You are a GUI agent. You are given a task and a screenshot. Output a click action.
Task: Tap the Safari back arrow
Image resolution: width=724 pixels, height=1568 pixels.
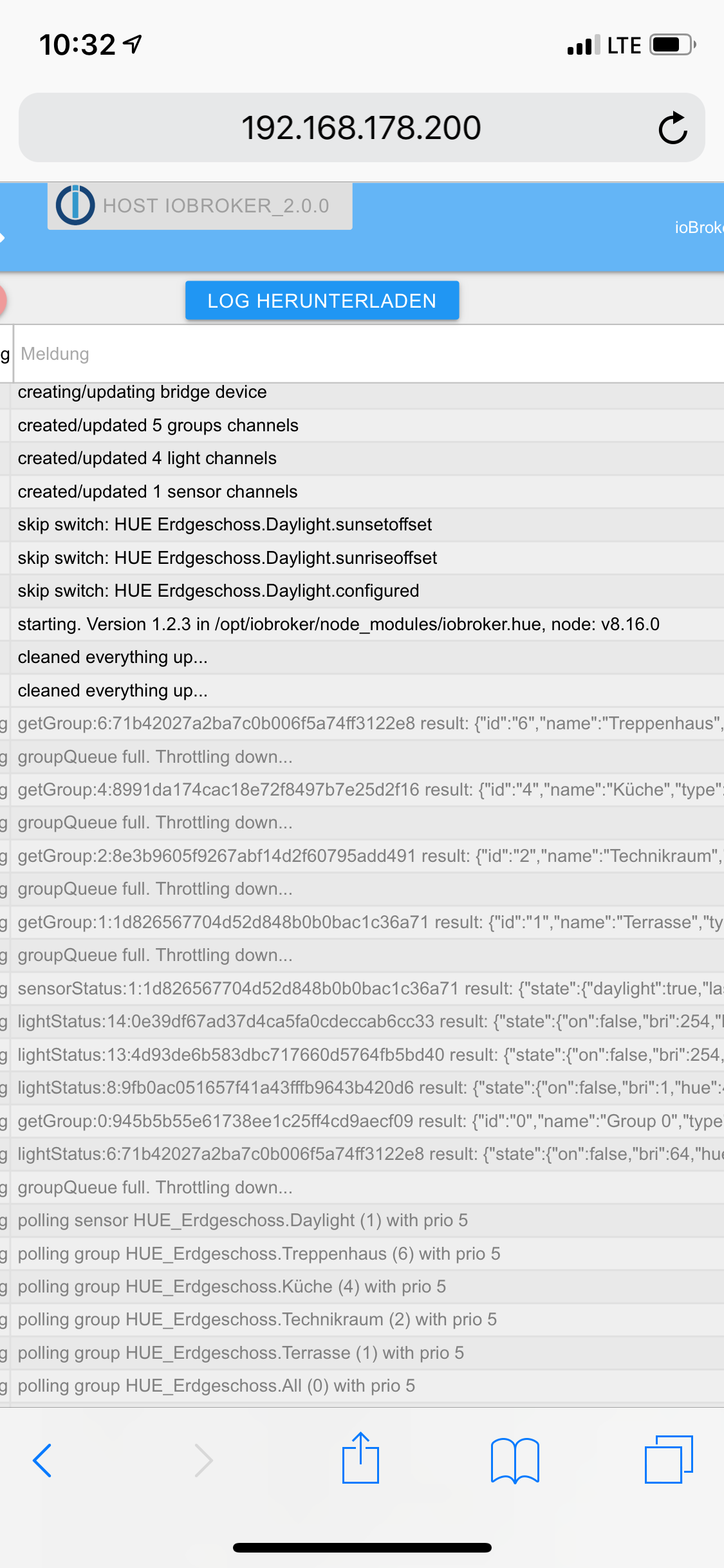coord(42,1461)
